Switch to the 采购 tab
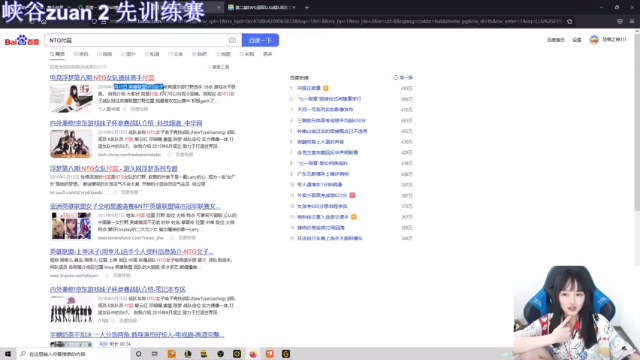Image resolution: width=640 pixels, height=360 pixels. [x=247, y=54]
